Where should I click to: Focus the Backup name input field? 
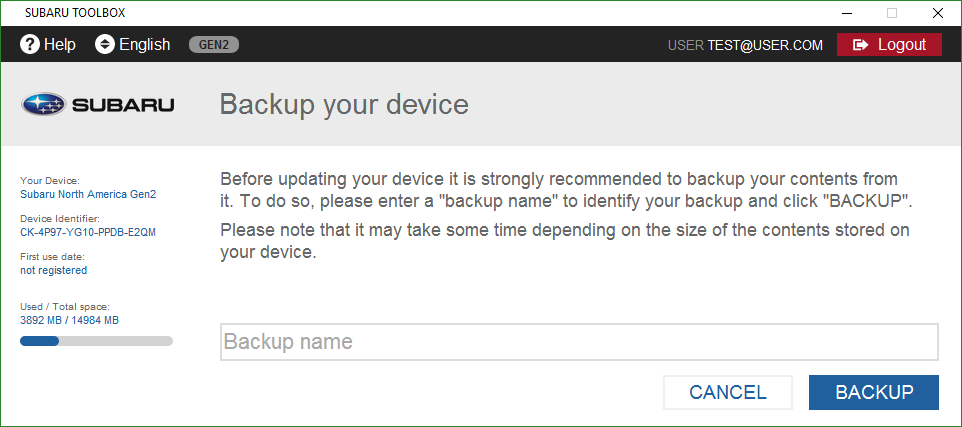click(x=579, y=342)
